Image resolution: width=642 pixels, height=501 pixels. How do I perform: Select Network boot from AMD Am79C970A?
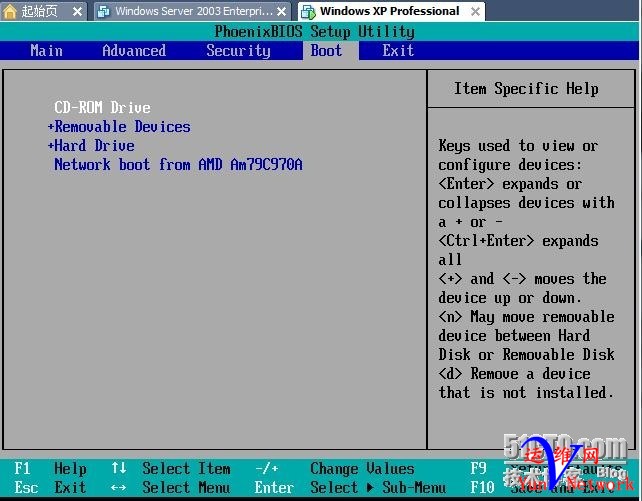click(x=179, y=165)
